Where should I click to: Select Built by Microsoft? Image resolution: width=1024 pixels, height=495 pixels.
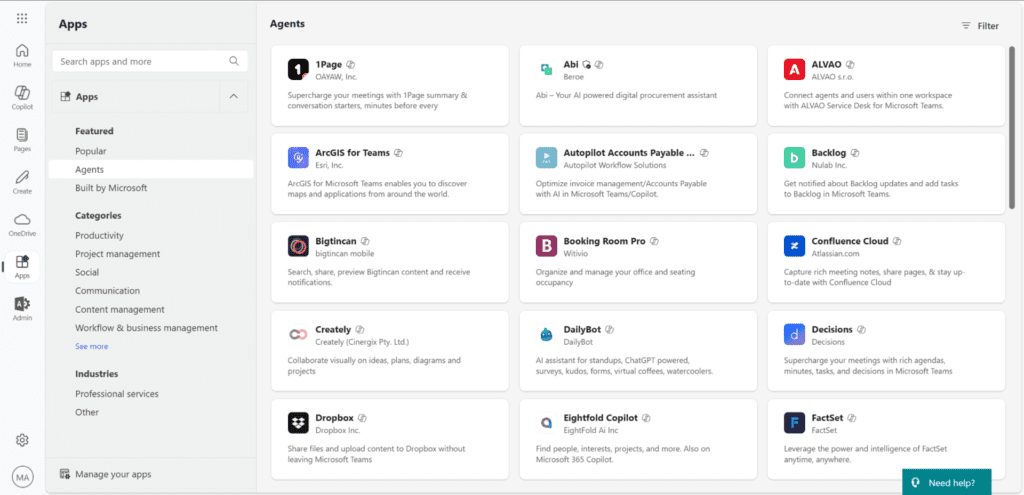coord(111,187)
